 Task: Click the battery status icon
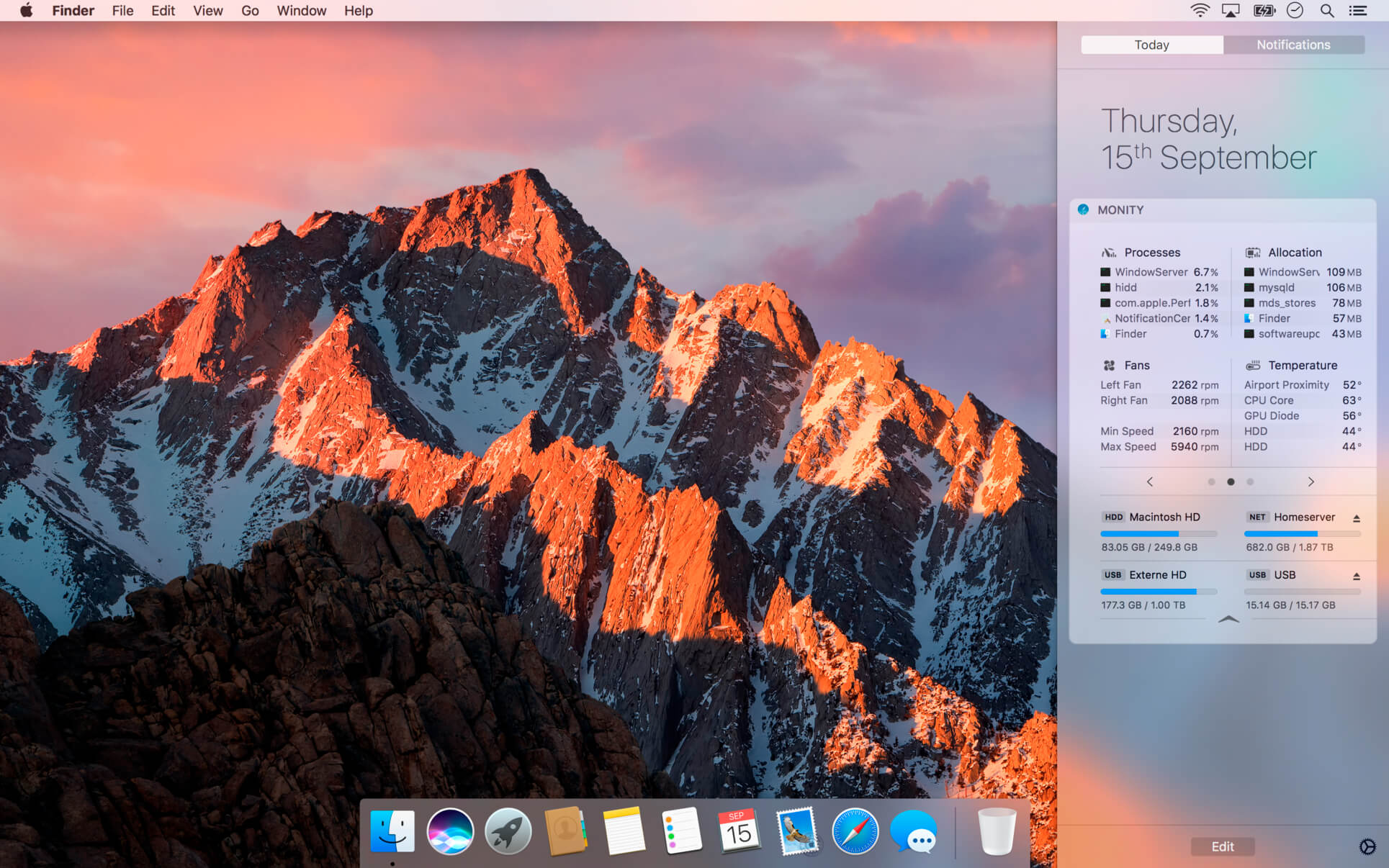coord(1264,11)
